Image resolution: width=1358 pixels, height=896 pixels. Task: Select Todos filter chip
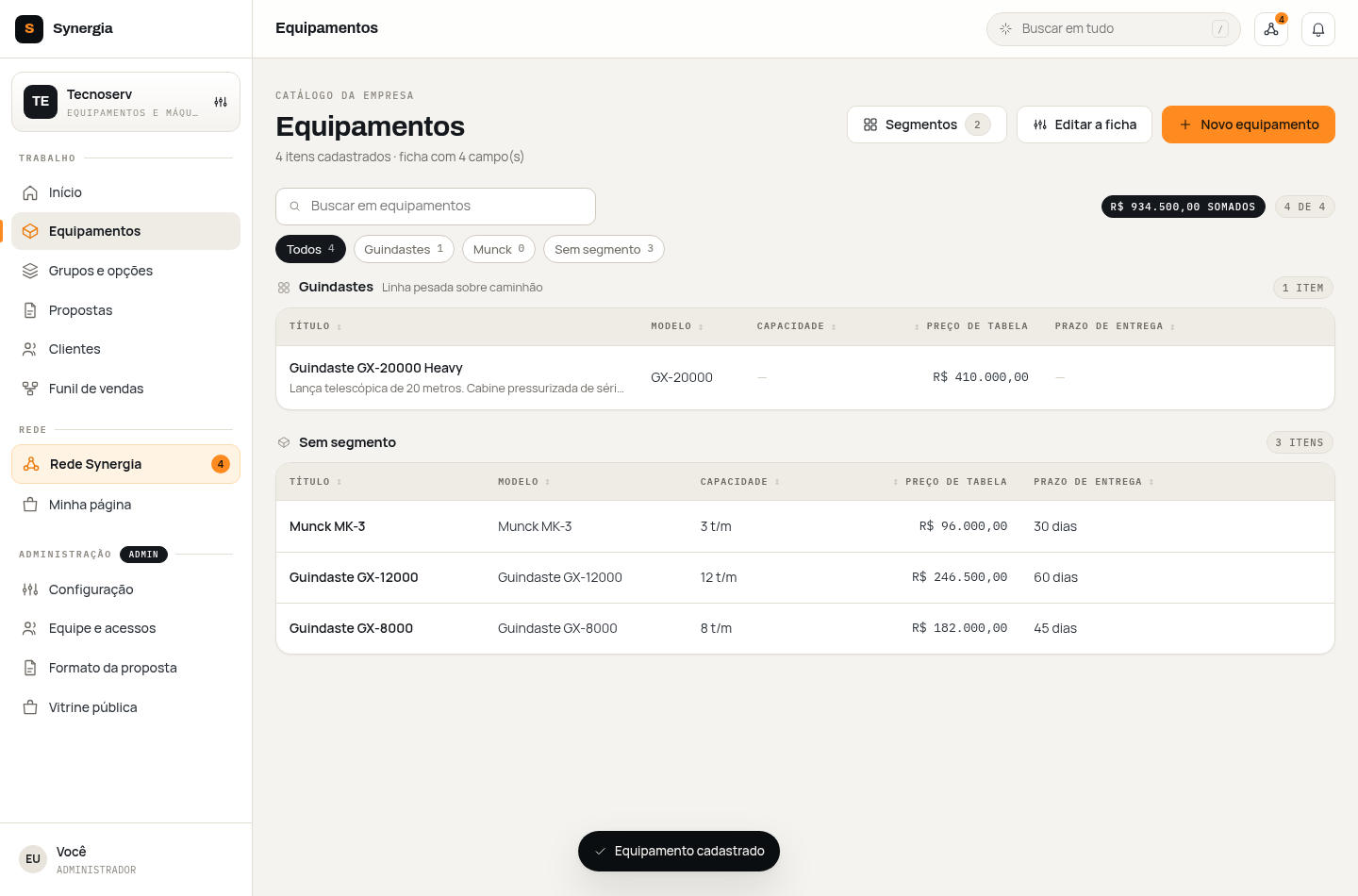pos(310,249)
